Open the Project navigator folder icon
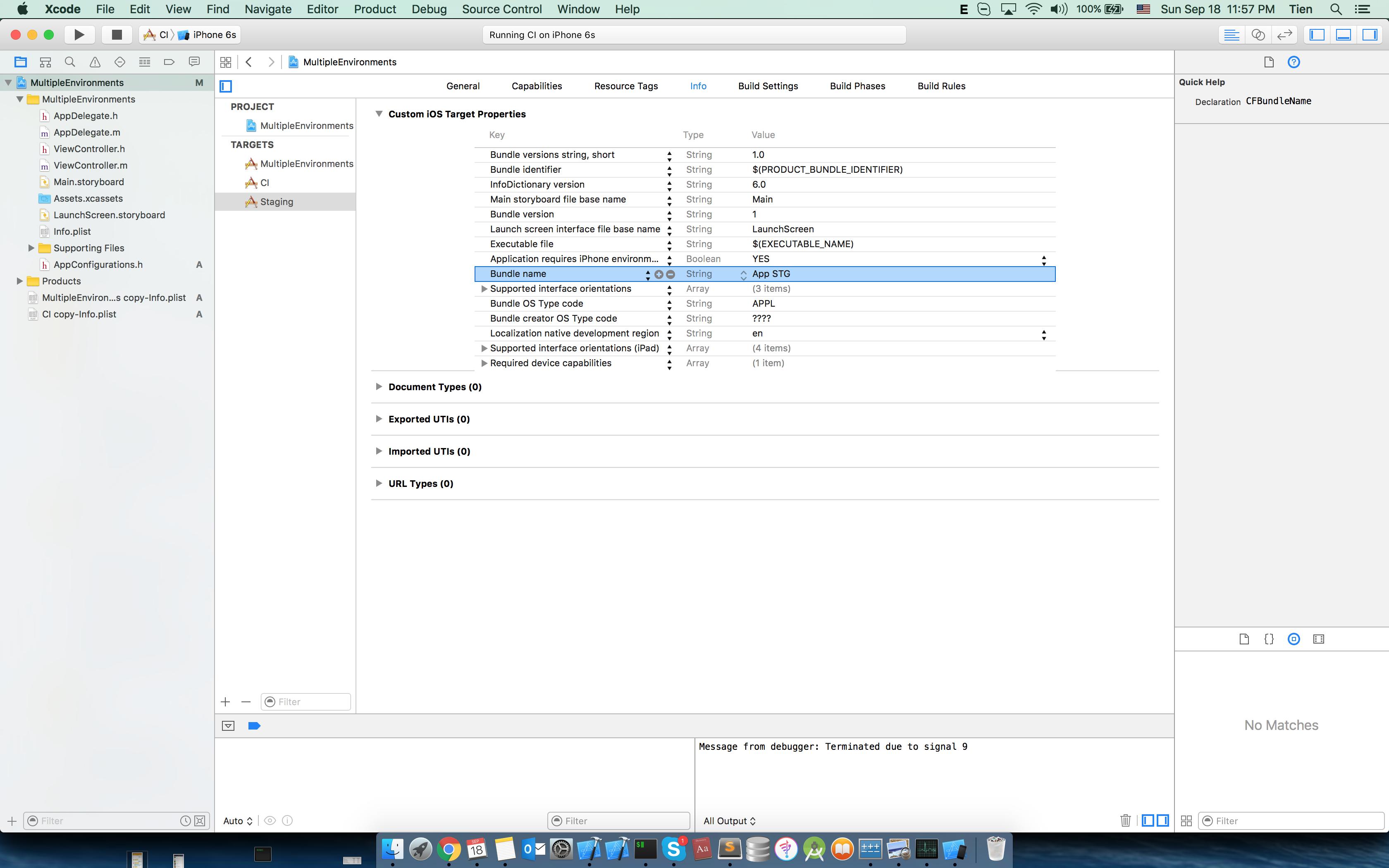1389x868 pixels. (21, 62)
